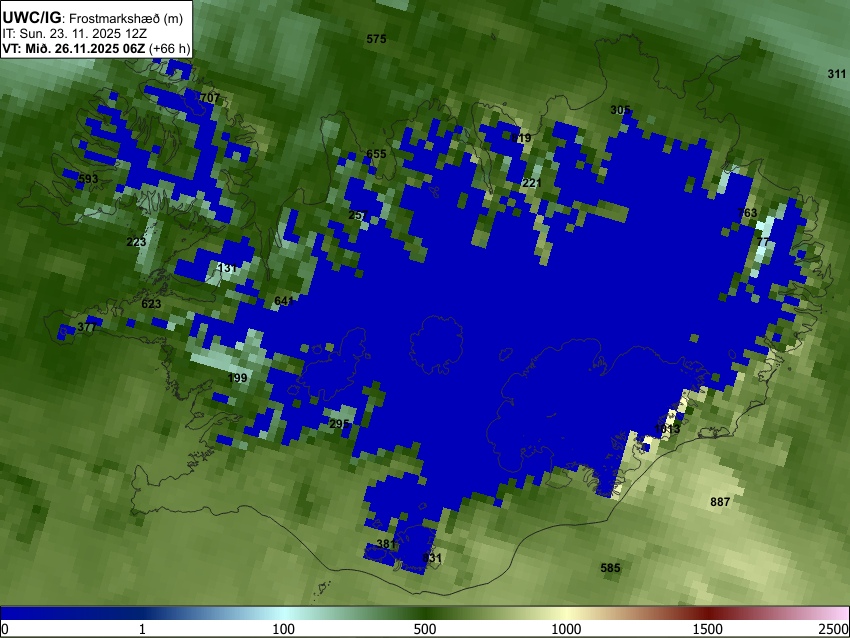Click the UWC/IG Frostmarkshæð title text
Screen dimensions: 850x638
93,18
